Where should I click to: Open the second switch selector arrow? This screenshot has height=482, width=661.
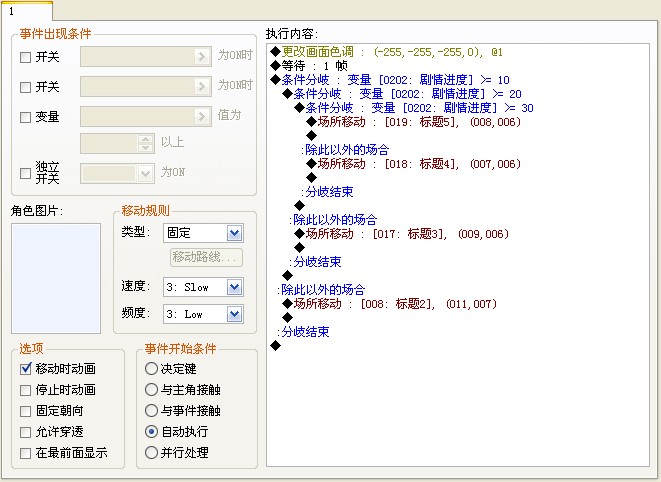[202, 86]
